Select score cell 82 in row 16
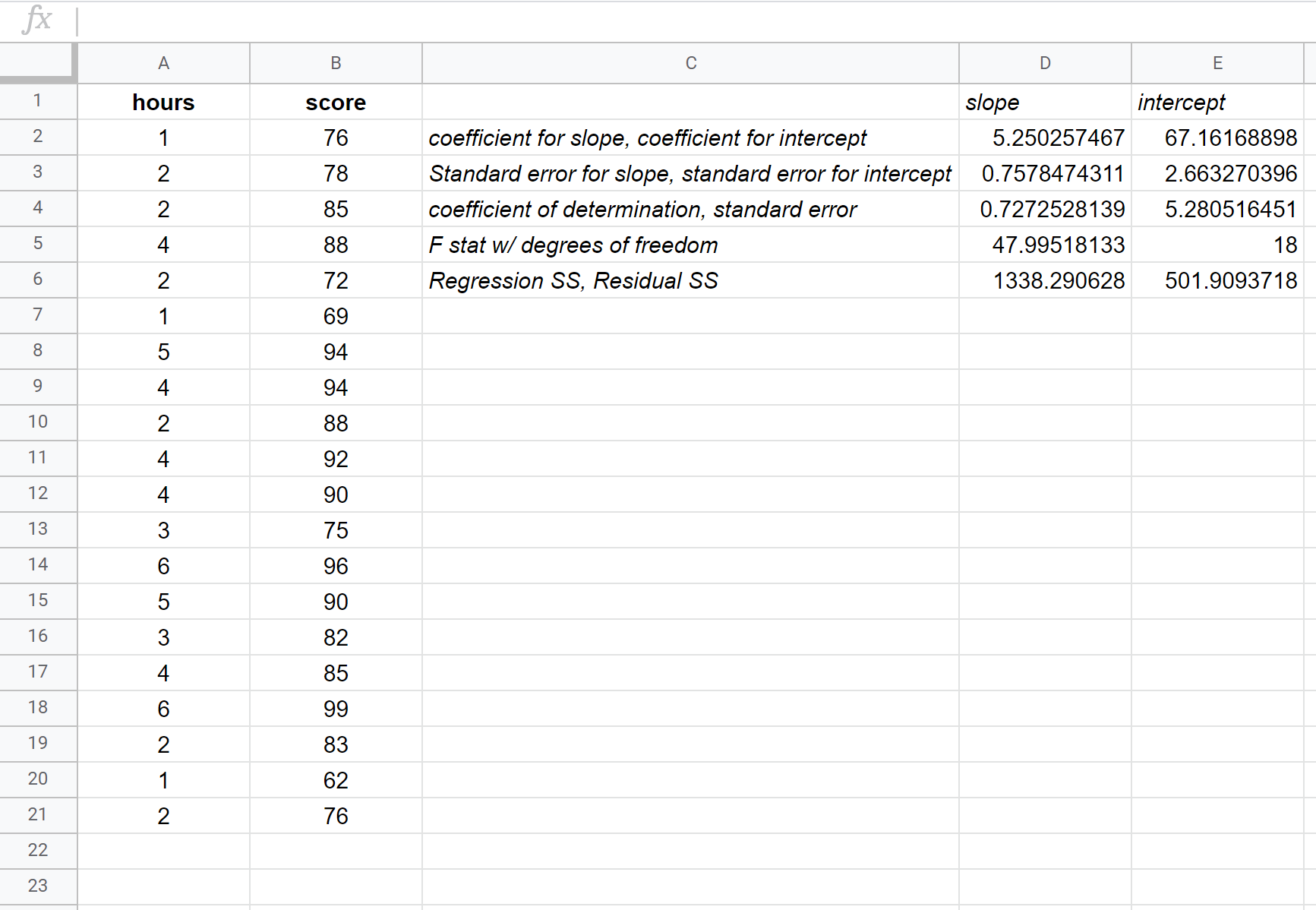Screen dimensions: 1316x910 (x=336, y=637)
